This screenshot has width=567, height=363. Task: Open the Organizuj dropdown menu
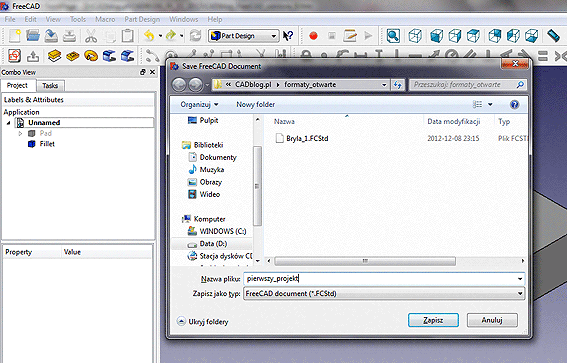pos(199,104)
